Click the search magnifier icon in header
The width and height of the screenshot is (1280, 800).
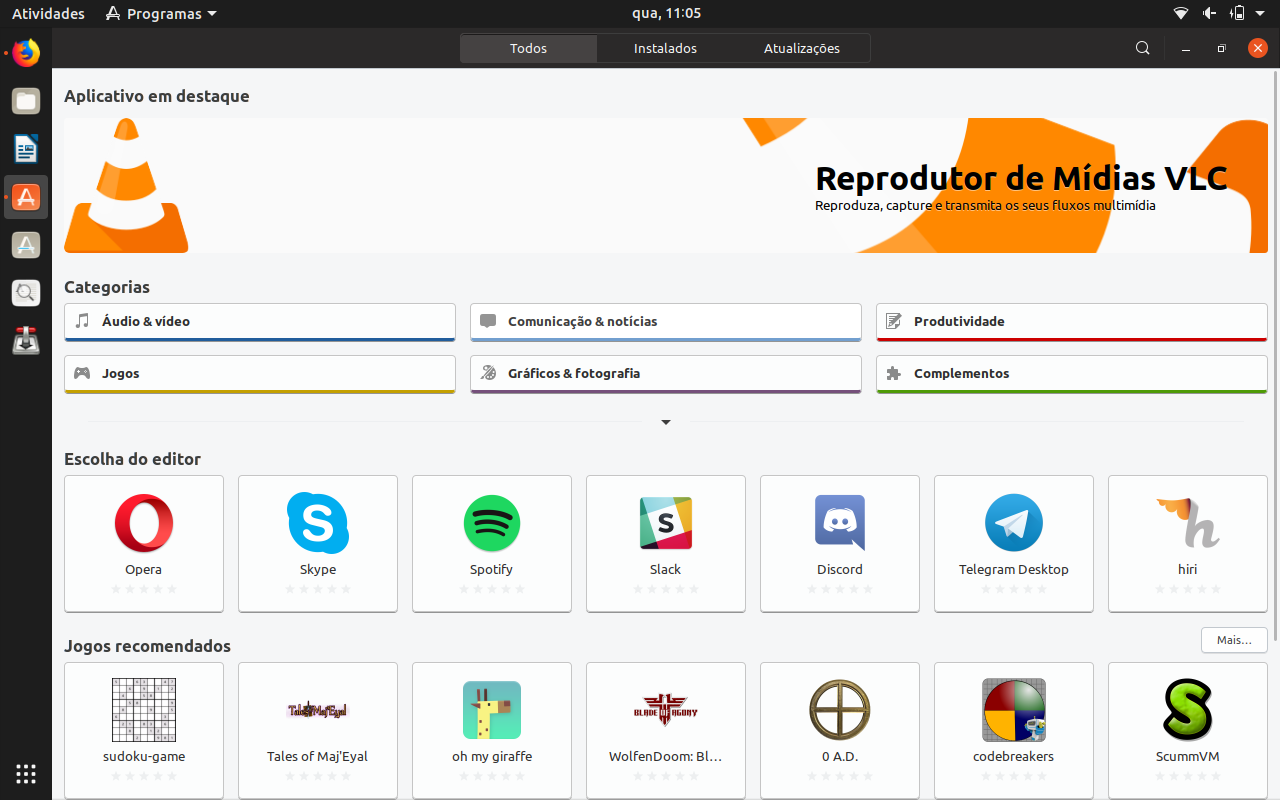coord(1143,48)
